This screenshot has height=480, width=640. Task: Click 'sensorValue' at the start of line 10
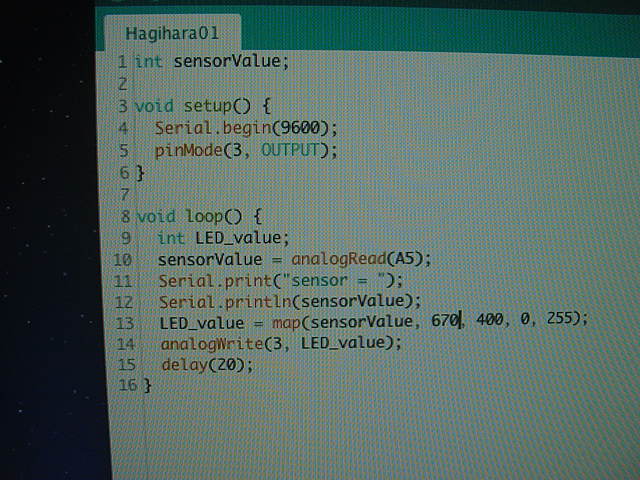tap(210, 260)
